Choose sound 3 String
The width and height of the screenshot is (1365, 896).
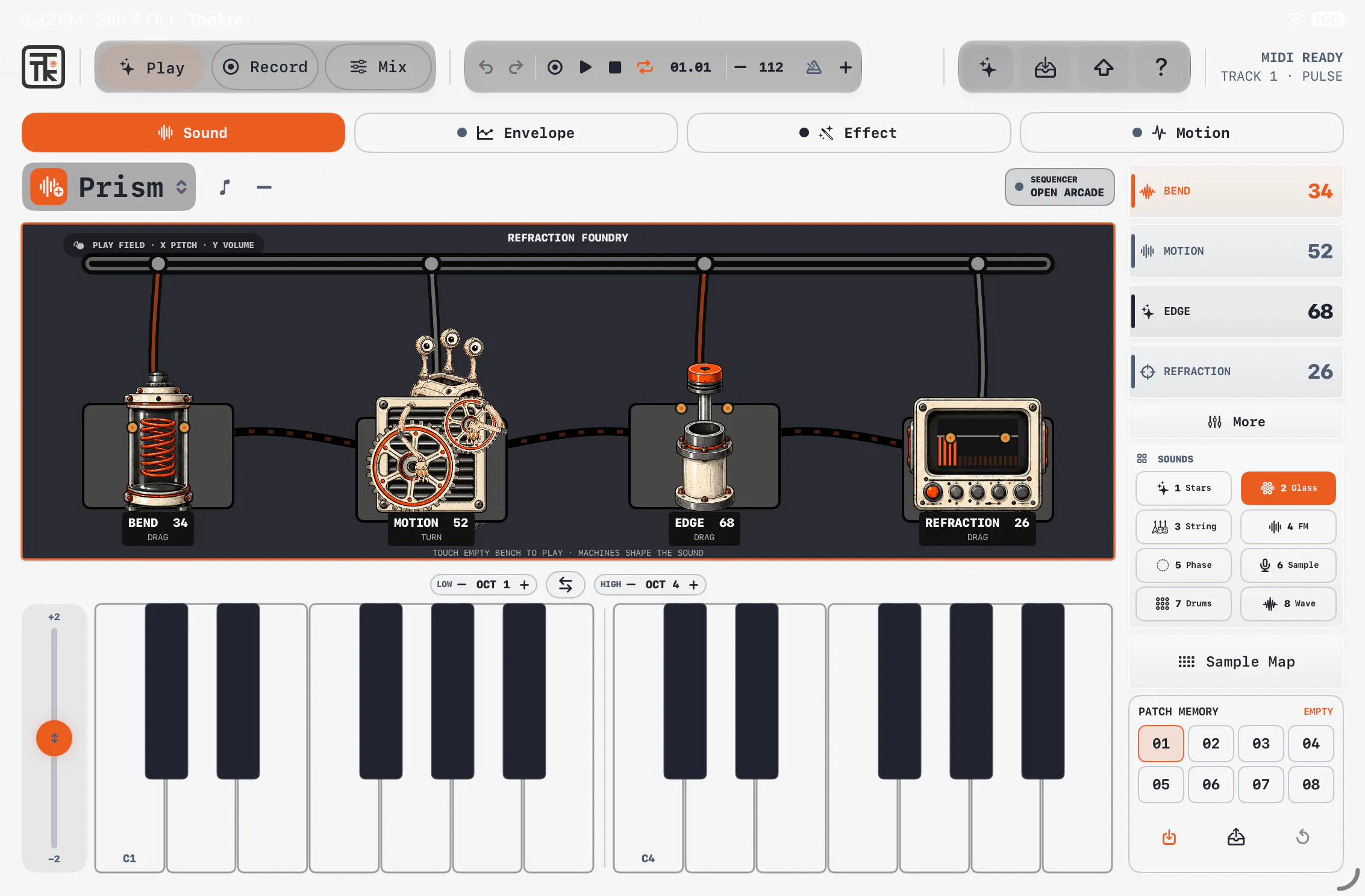[1184, 527]
